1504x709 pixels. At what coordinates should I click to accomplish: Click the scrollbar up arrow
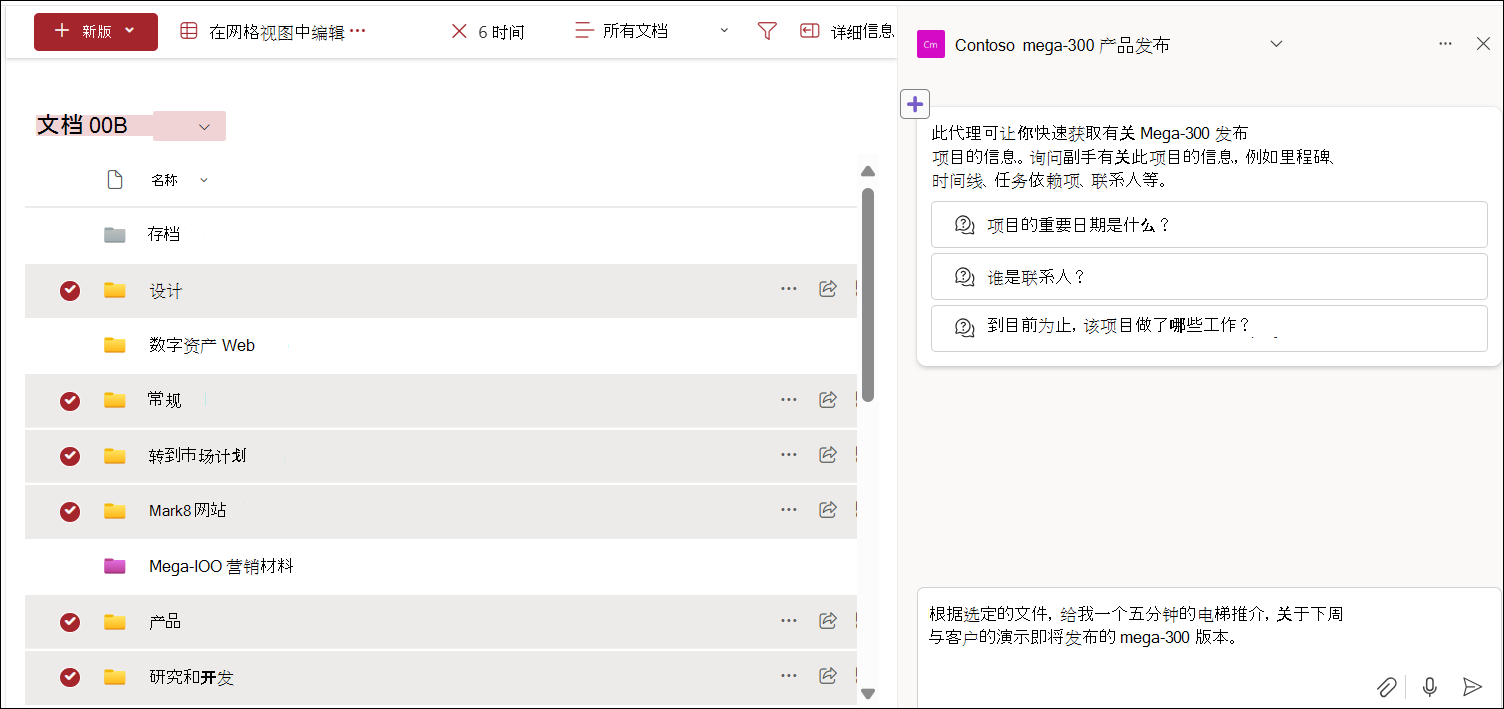click(x=868, y=172)
